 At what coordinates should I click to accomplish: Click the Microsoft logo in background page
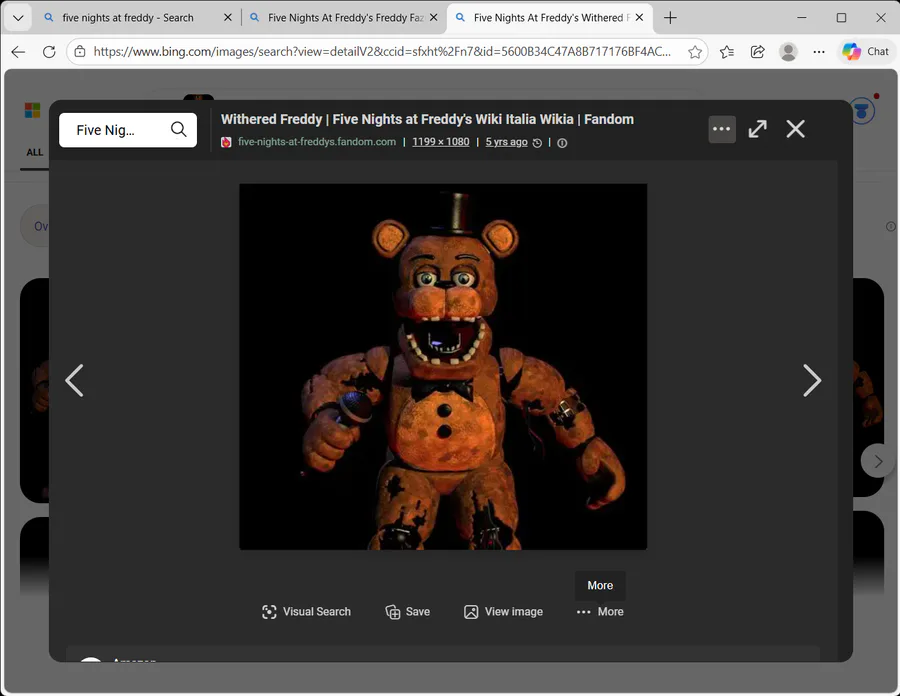coord(32,110)
